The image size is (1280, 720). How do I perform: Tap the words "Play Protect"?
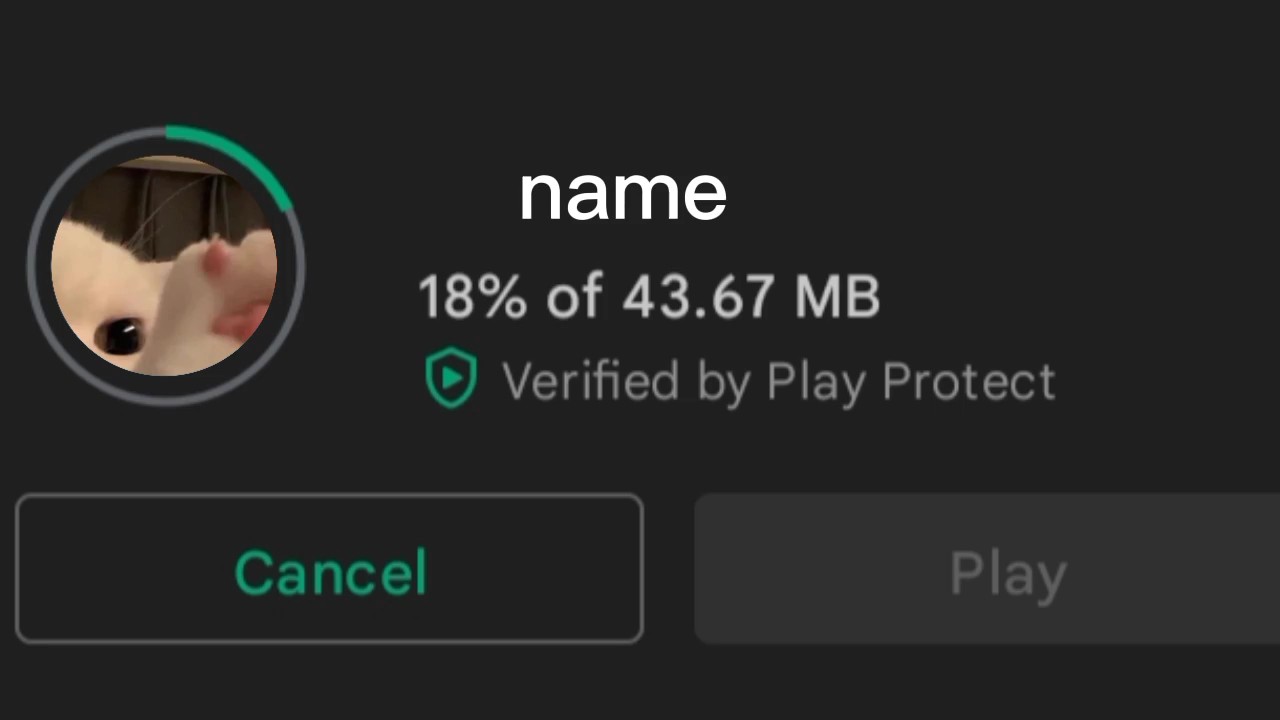[x=910, y=382]
